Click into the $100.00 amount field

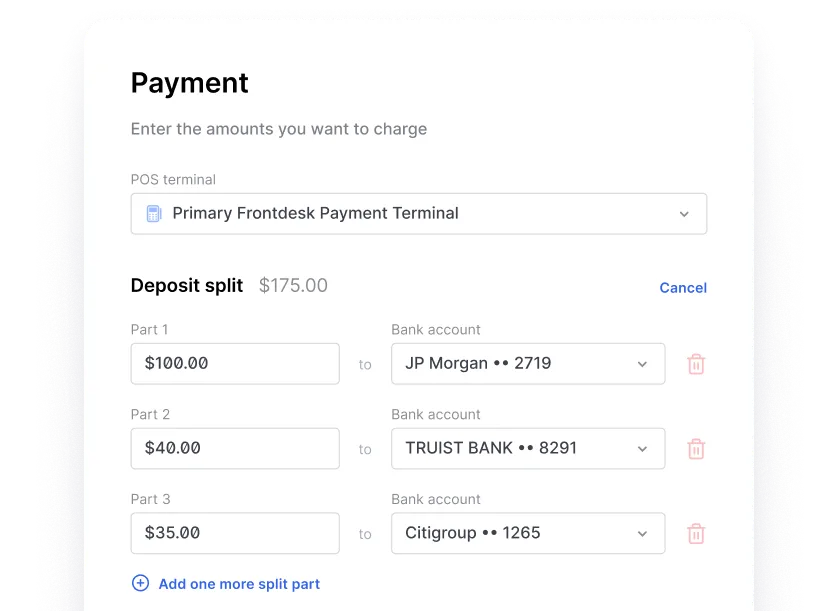point(234,363)
